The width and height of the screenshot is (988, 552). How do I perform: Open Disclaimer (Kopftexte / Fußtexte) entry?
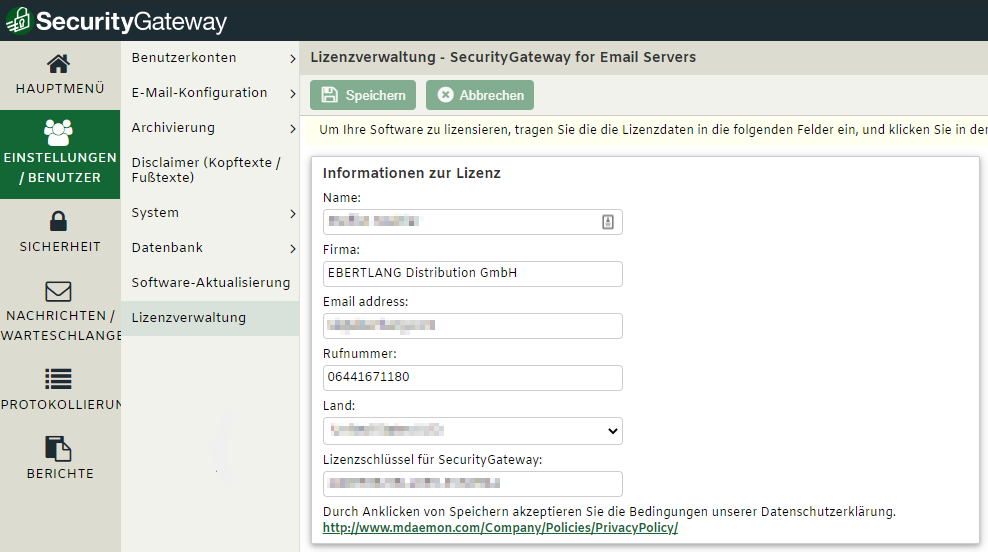click(206, 170)
